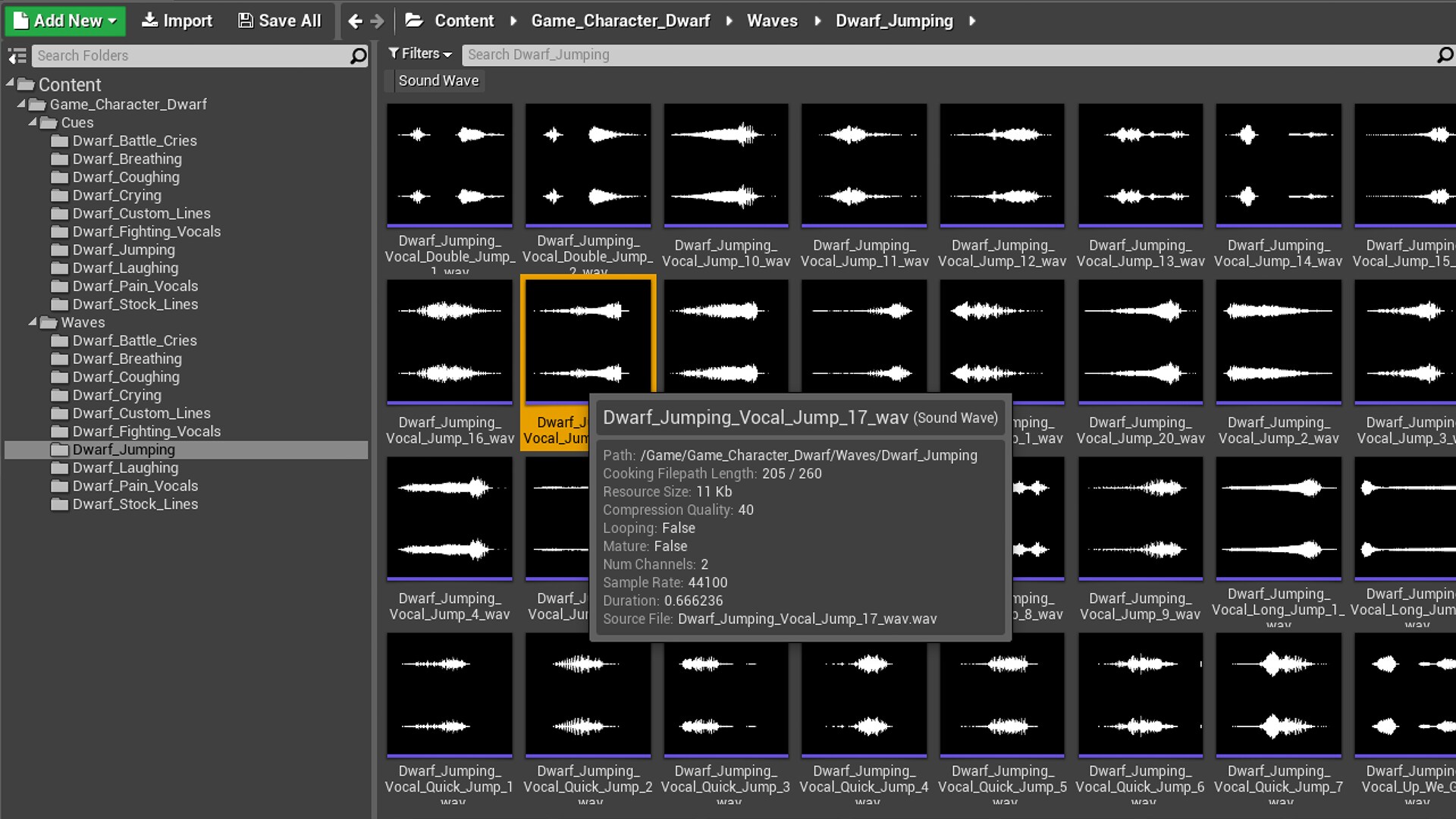Click Content in the breadcrumb navigation
Screen dimensions: 1456x819
pyautogui.click(x=464, y=20)
